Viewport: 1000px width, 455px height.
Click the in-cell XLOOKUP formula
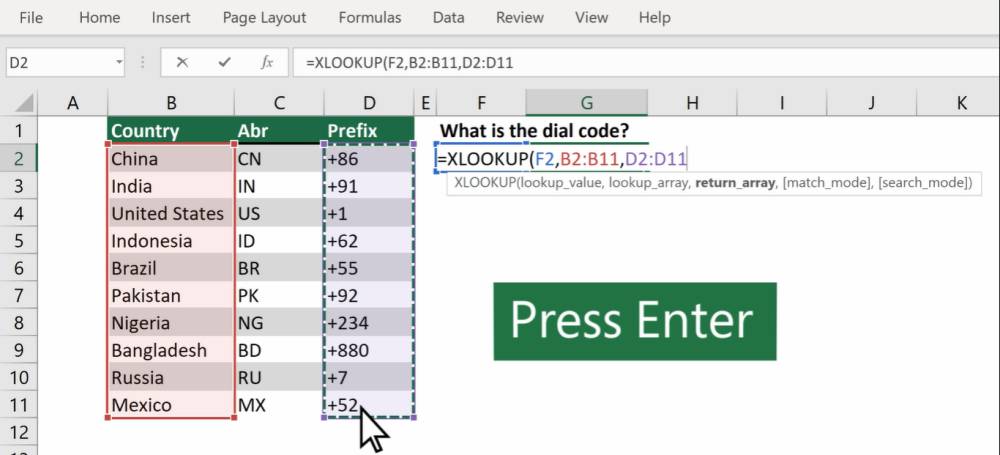point(561,159)
